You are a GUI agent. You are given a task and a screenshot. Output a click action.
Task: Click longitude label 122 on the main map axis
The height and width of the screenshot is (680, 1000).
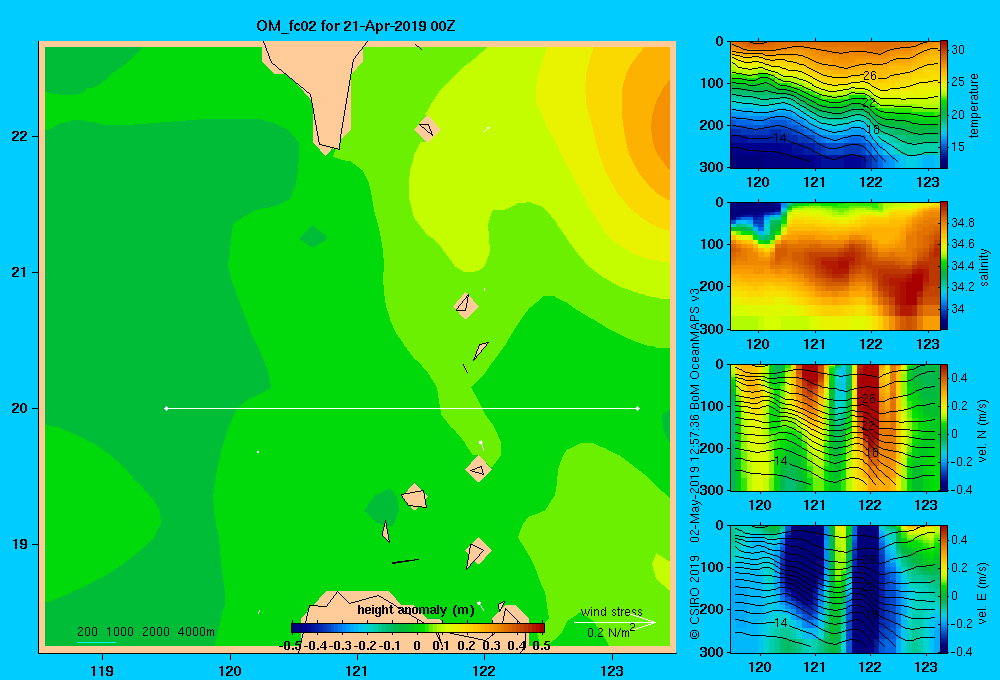point(484,670)
